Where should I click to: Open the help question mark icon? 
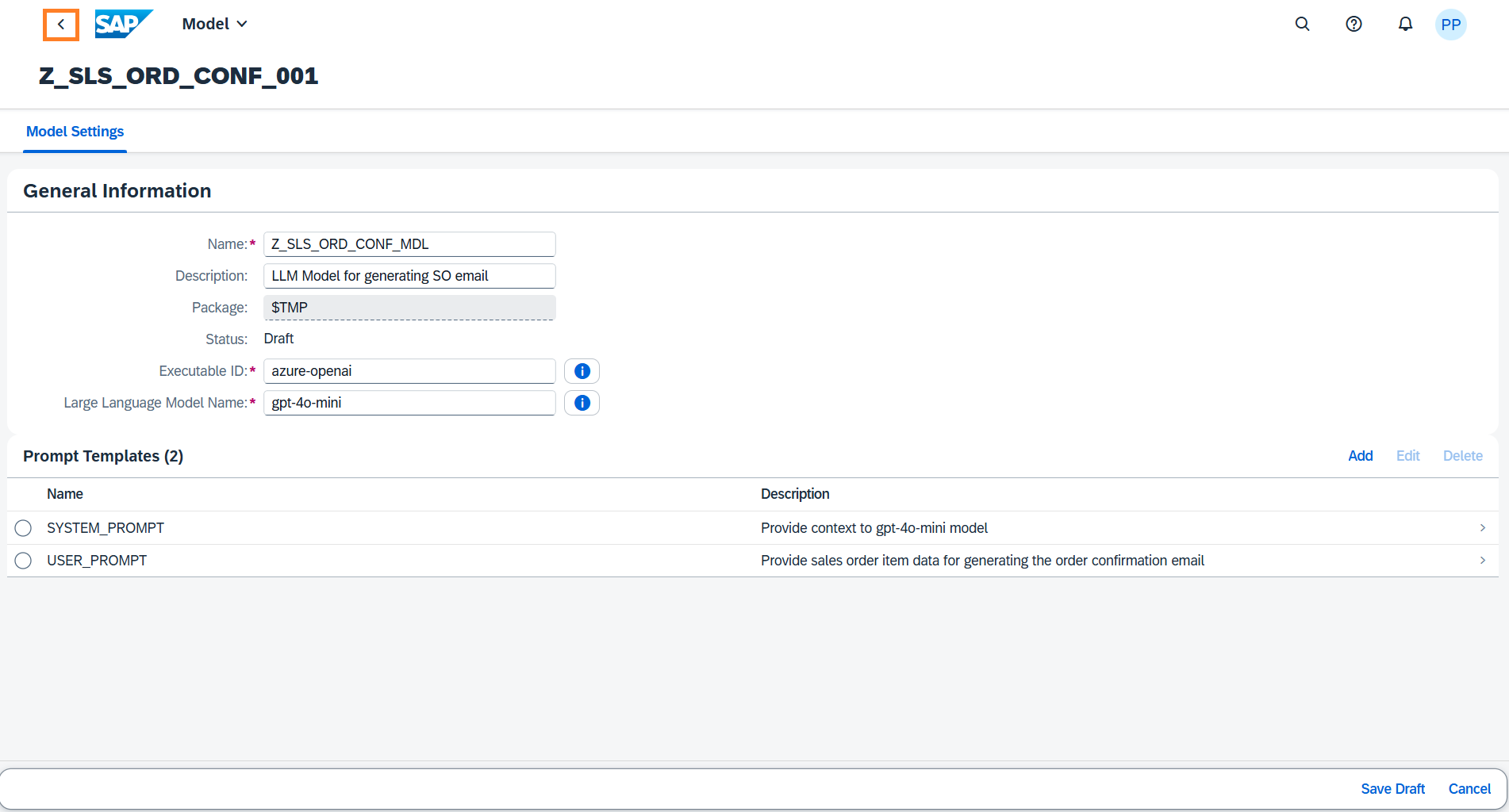coord(1353,24)
